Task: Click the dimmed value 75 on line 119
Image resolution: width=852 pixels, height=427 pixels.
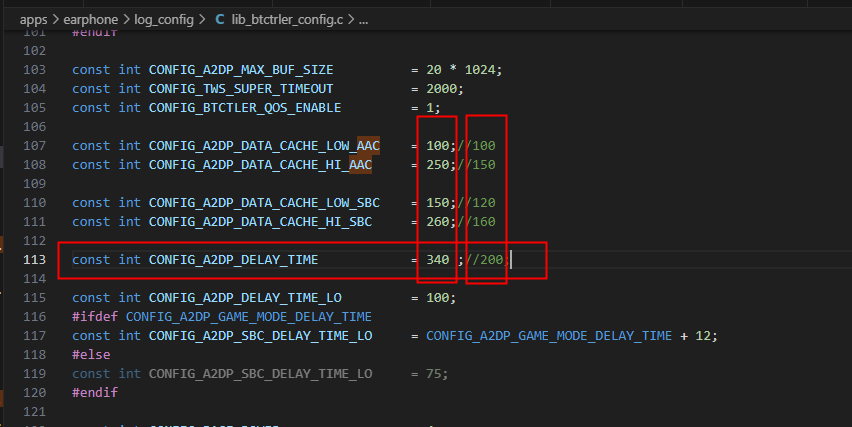Action: point(434,374)
